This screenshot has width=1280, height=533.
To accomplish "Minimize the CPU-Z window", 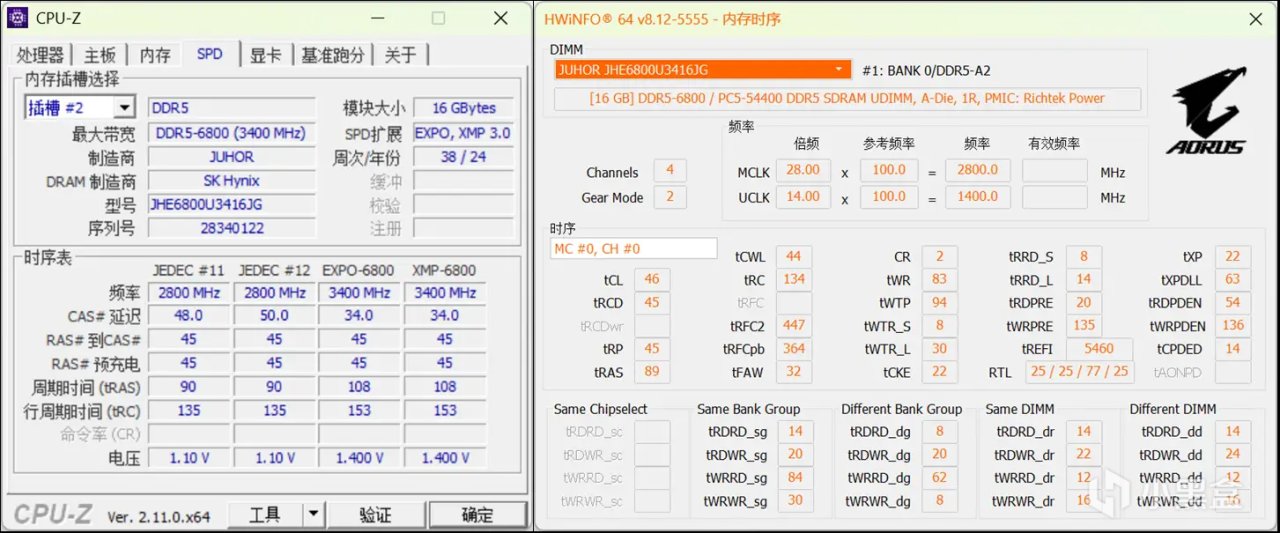I will [x=377, y=19].
